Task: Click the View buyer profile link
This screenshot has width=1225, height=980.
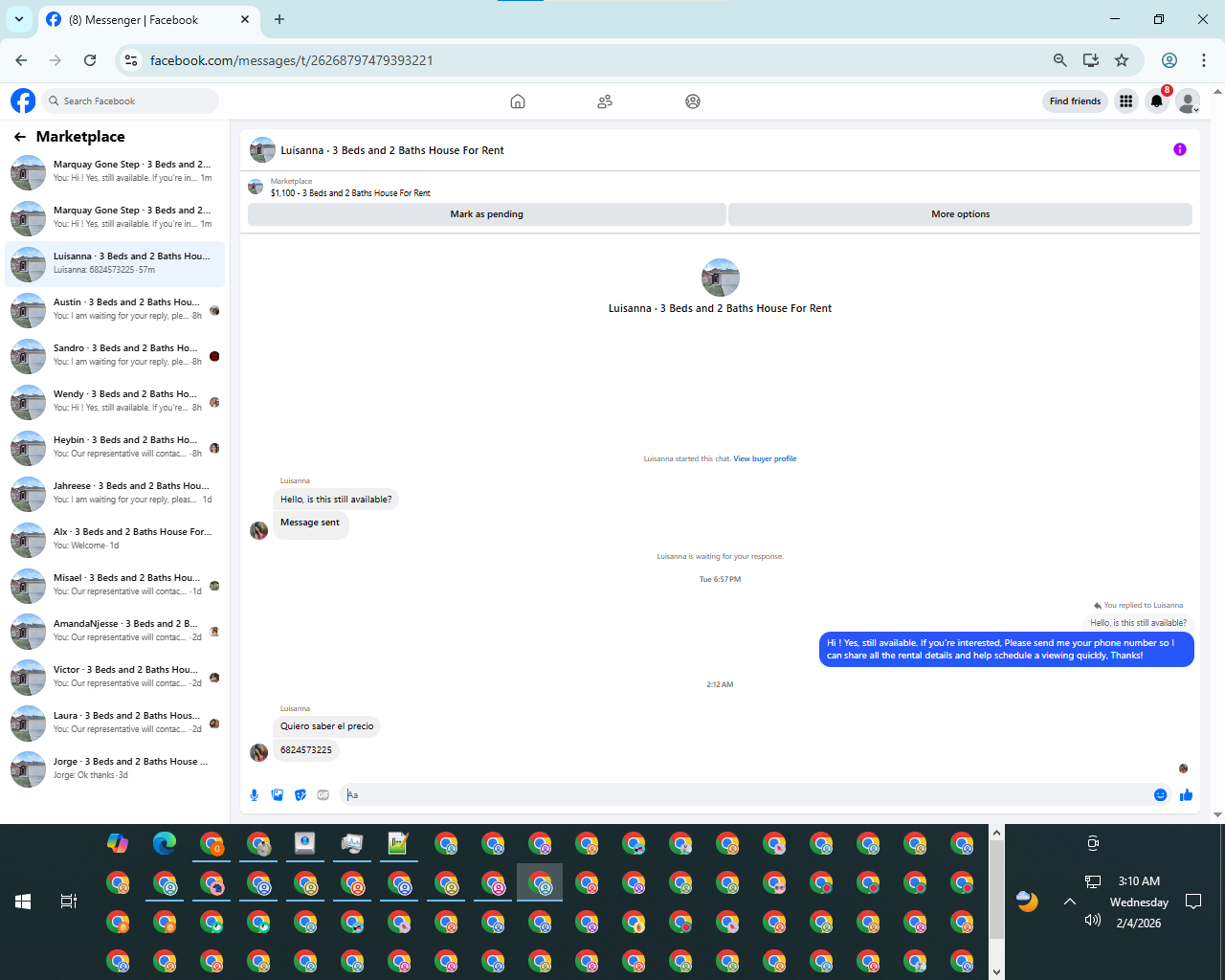Action: (x=765, y=459)
